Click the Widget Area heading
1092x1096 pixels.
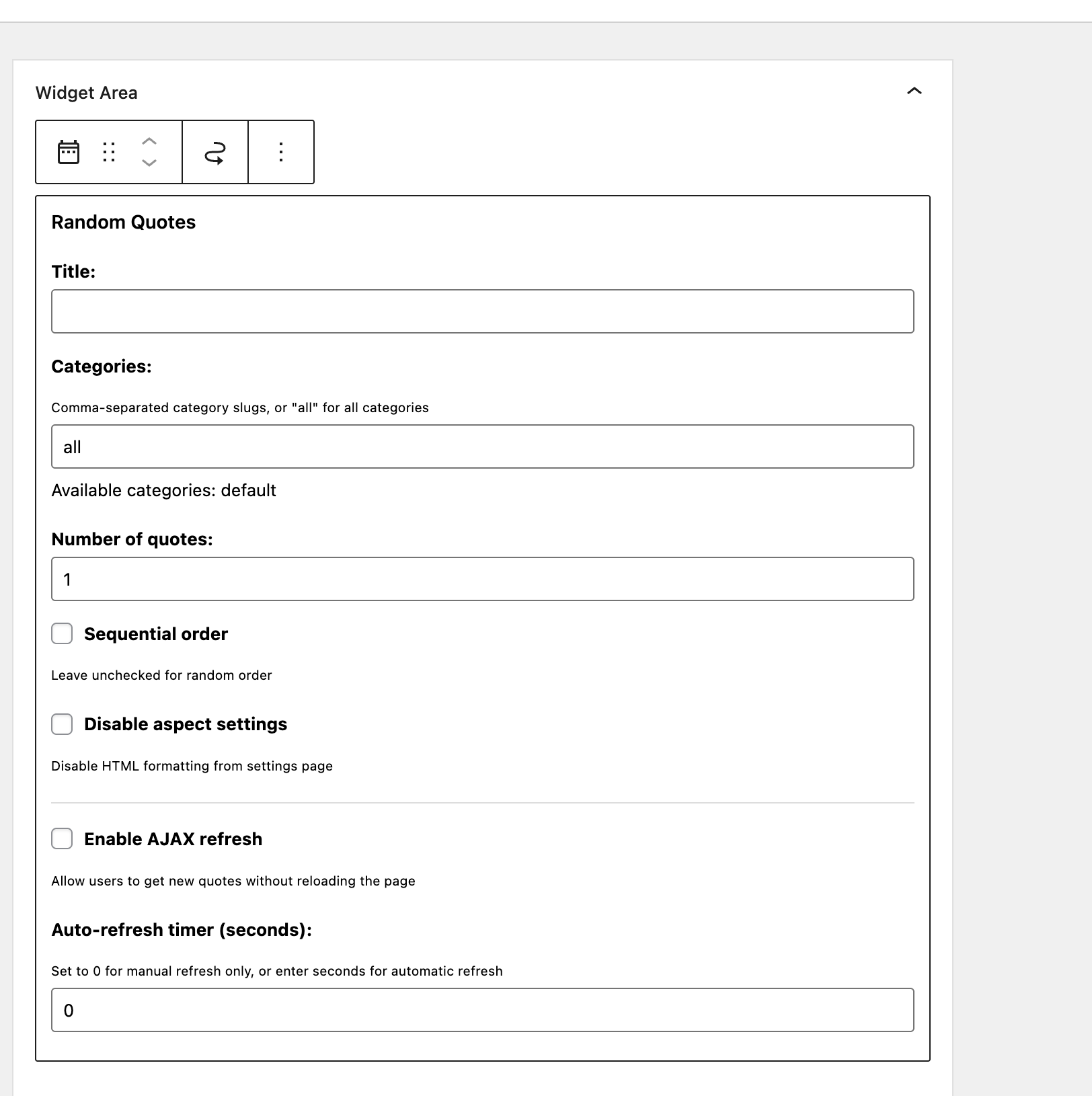86,93
